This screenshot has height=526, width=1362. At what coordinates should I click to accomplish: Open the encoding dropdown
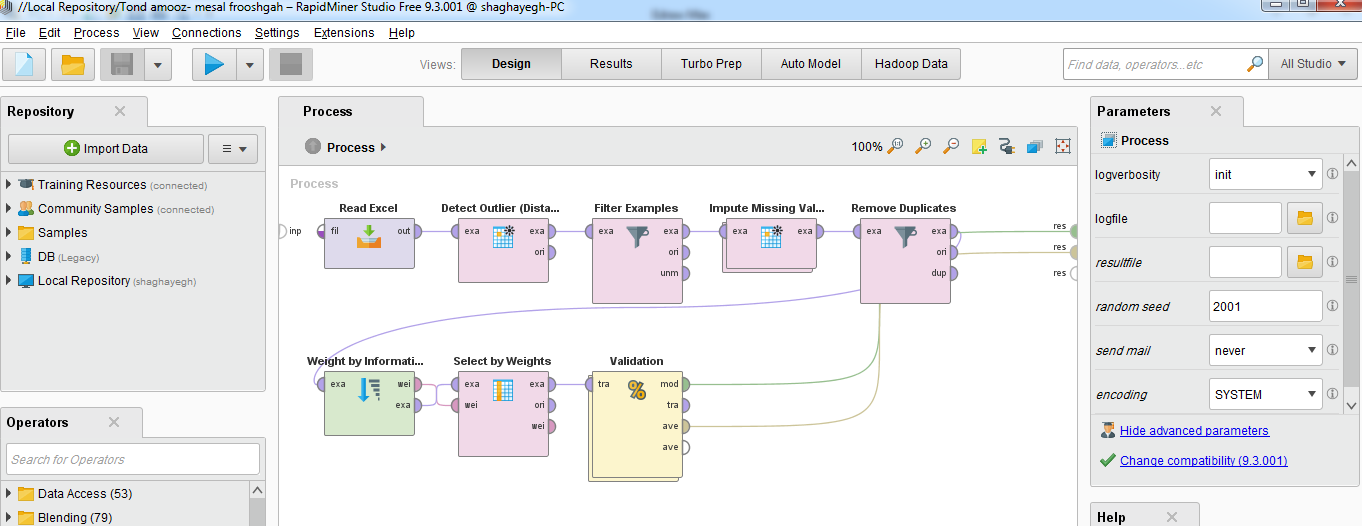[1265, 394]
